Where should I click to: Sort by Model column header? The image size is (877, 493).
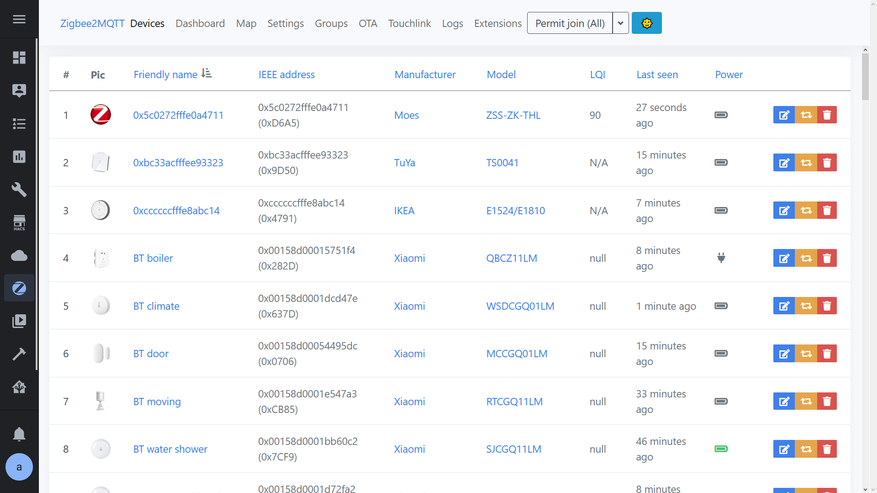point(501,74)
